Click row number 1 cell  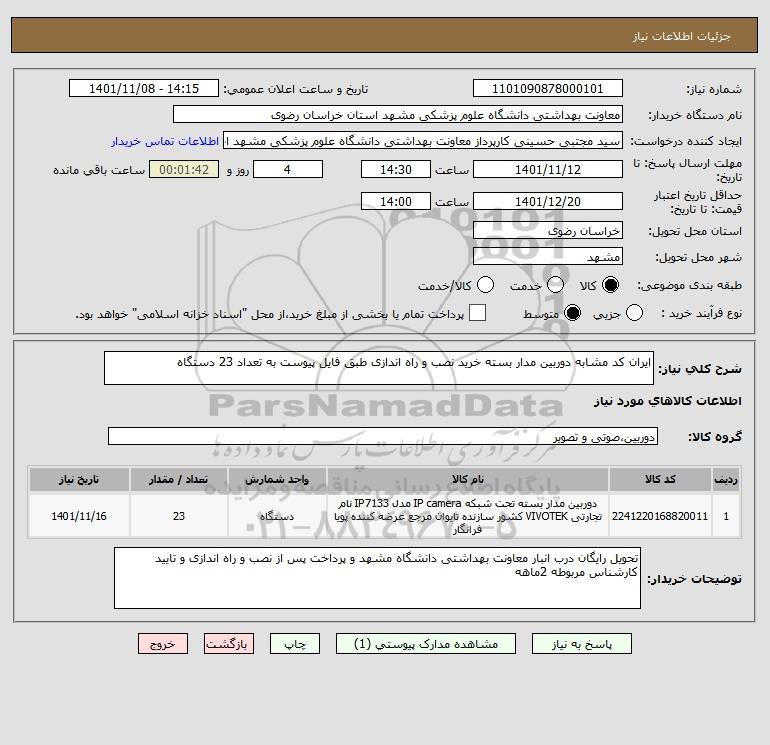point(726,516)
